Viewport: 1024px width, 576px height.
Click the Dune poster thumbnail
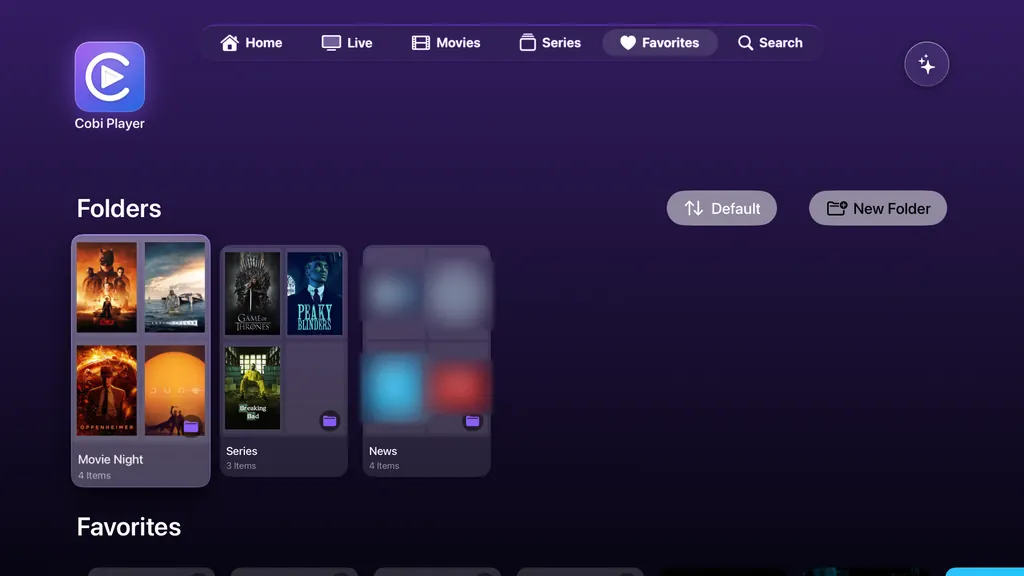[x=175, y=391]
